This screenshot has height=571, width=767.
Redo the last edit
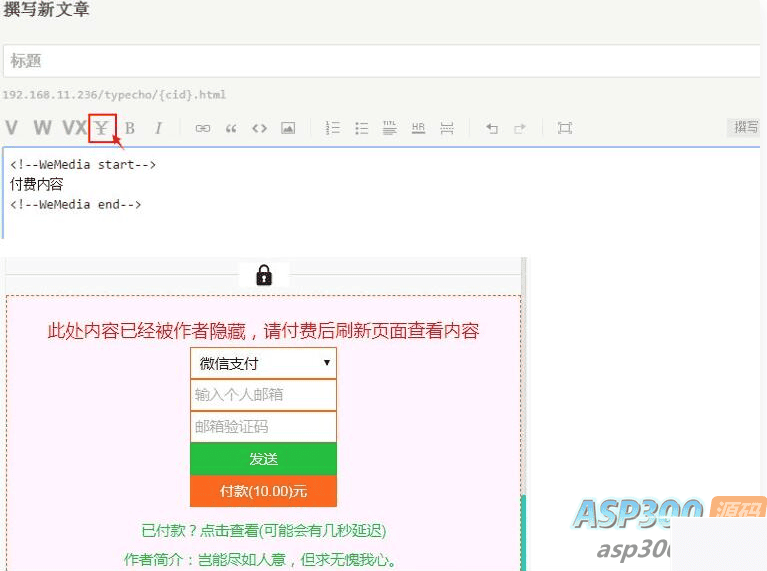(520, 128)
